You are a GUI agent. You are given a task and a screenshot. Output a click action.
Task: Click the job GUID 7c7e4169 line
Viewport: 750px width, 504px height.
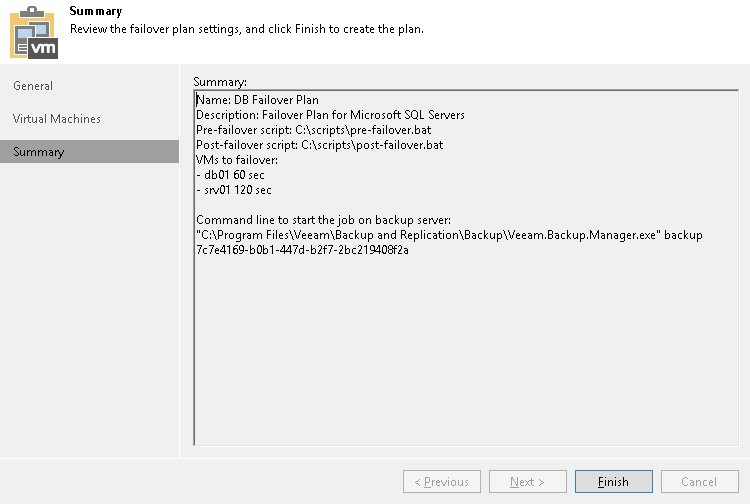click(302, 250)
